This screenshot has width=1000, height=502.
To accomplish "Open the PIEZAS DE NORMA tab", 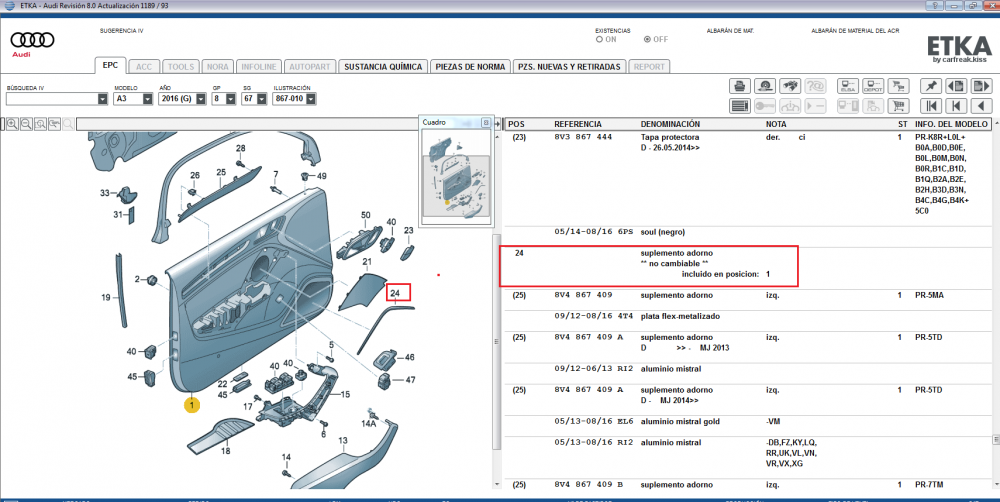I will pyautogui.click(x=470, y=66).
